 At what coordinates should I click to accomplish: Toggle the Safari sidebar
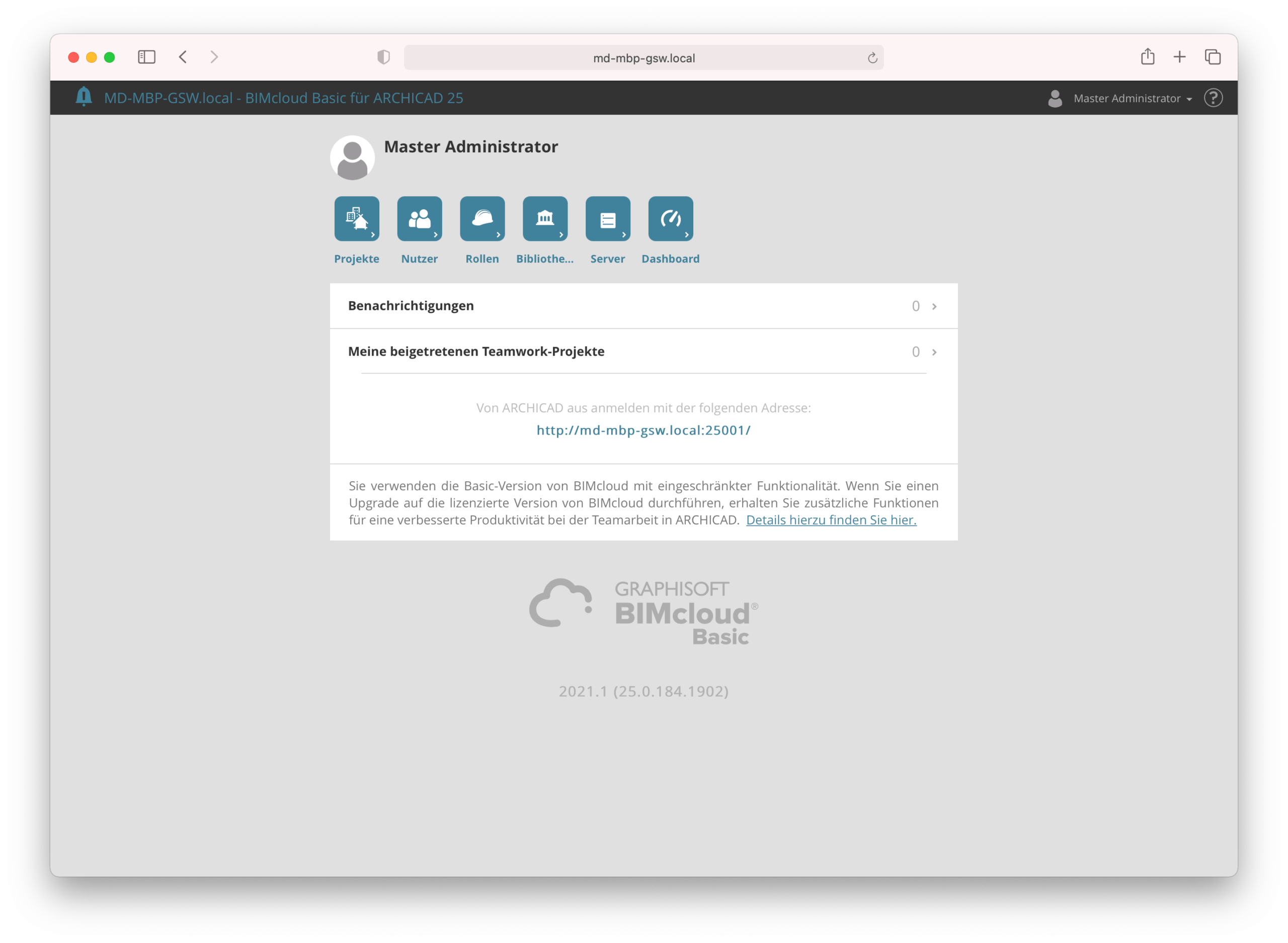pyautogui.click(x=147, y=57)
